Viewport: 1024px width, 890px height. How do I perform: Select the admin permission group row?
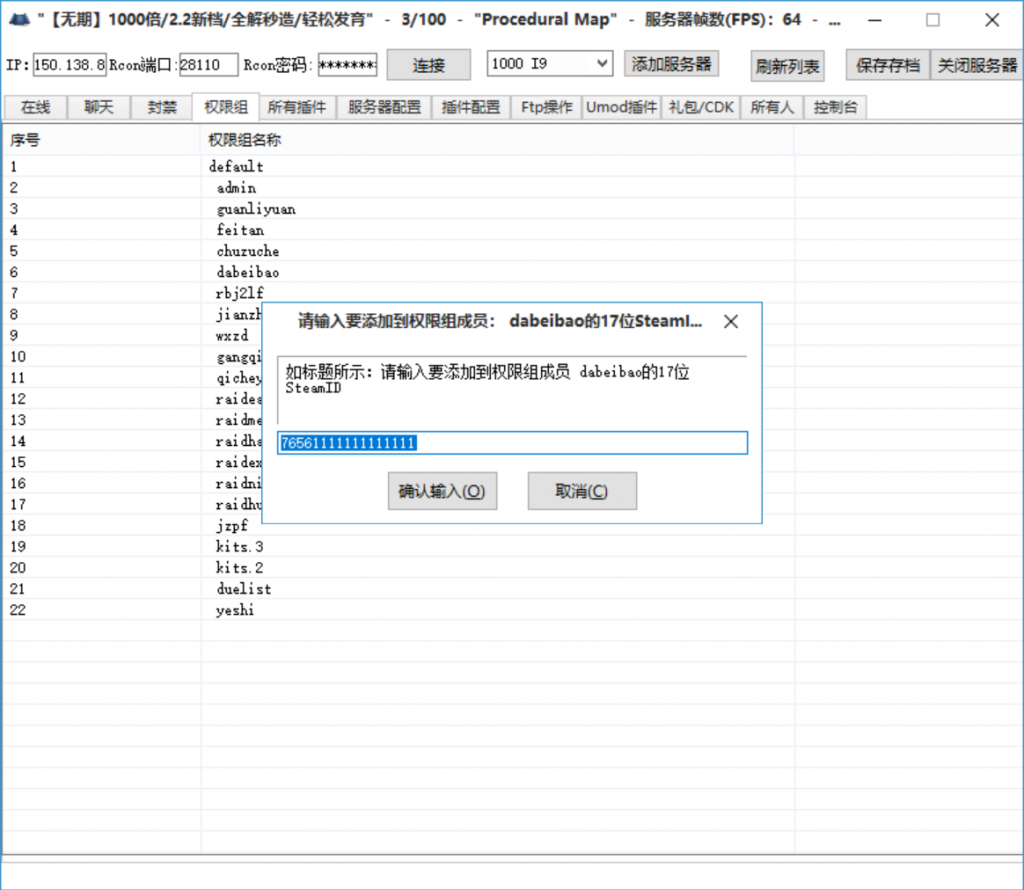236,188
